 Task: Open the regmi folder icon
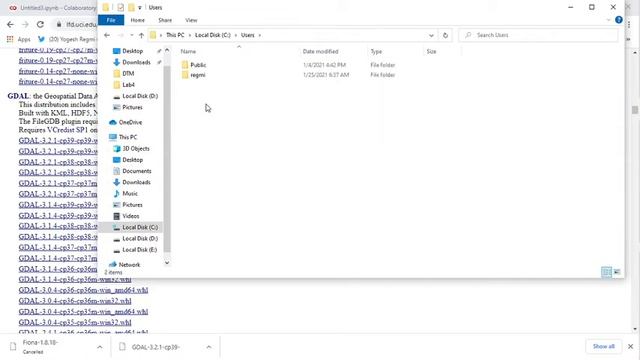point(185,75)
